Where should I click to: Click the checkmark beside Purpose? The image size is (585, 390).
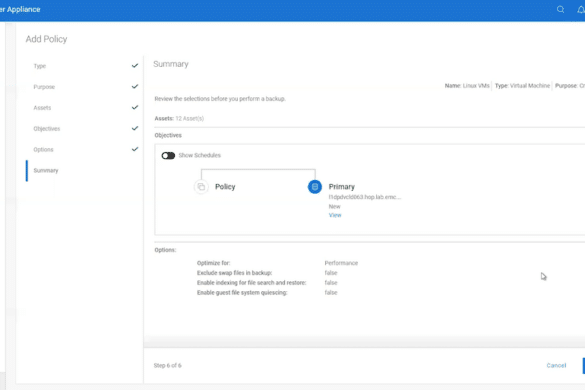coord(135,87)
